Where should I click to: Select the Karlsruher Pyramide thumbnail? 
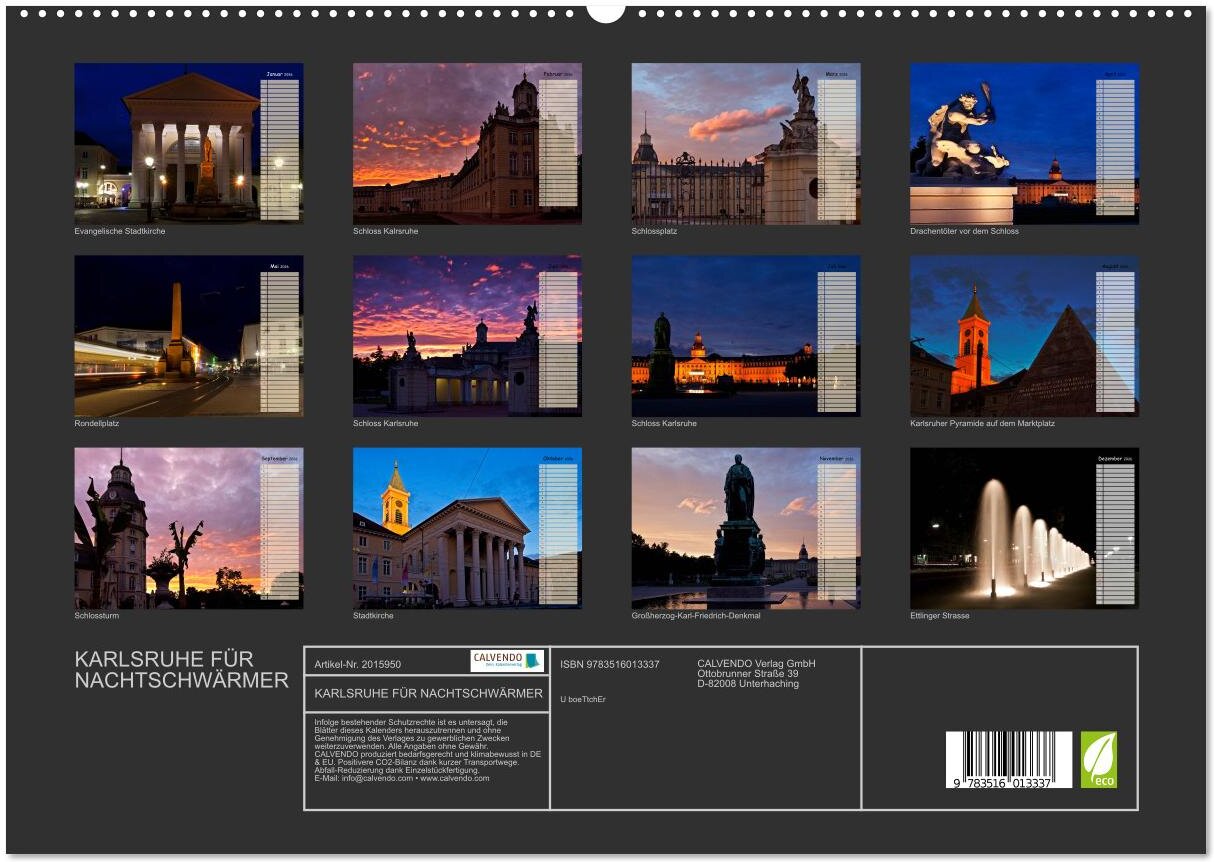pyautogui.click(x=1024, y=335)
